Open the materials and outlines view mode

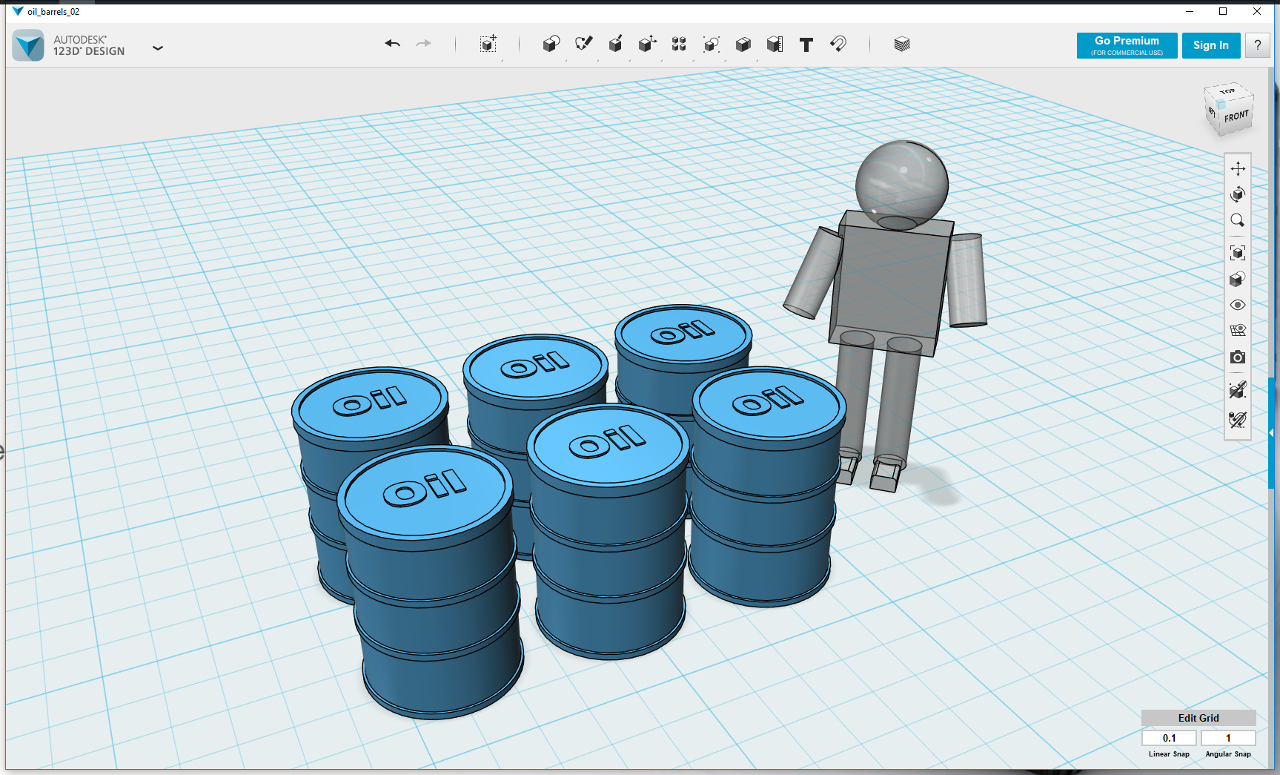[1238, 279]
